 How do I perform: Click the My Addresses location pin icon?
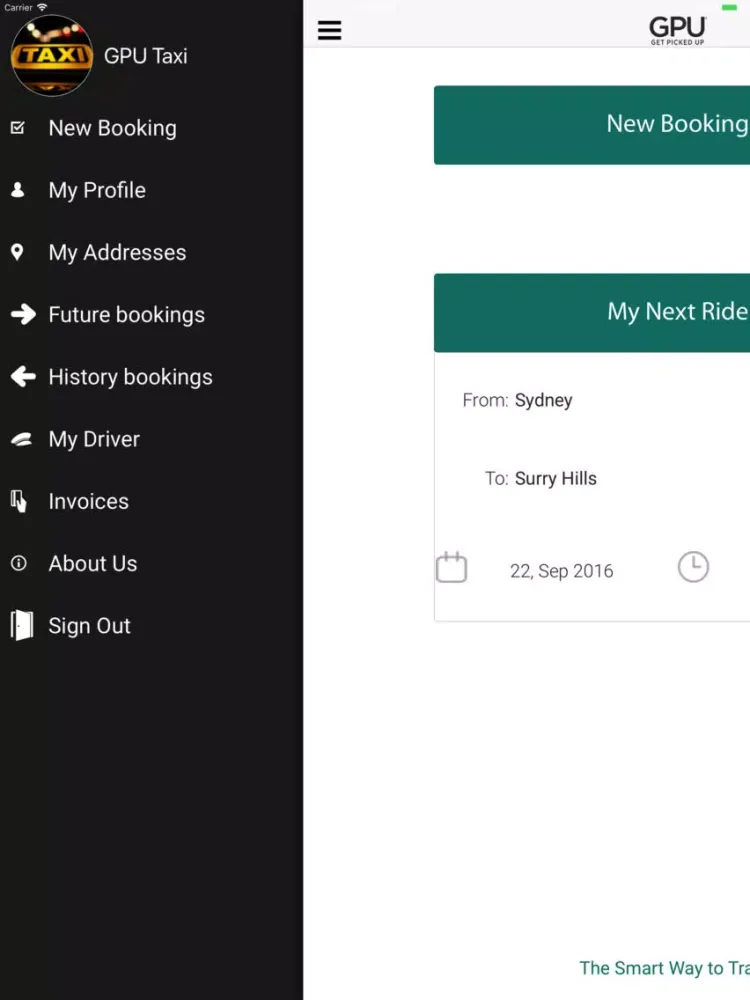click(x=17, y=252)
